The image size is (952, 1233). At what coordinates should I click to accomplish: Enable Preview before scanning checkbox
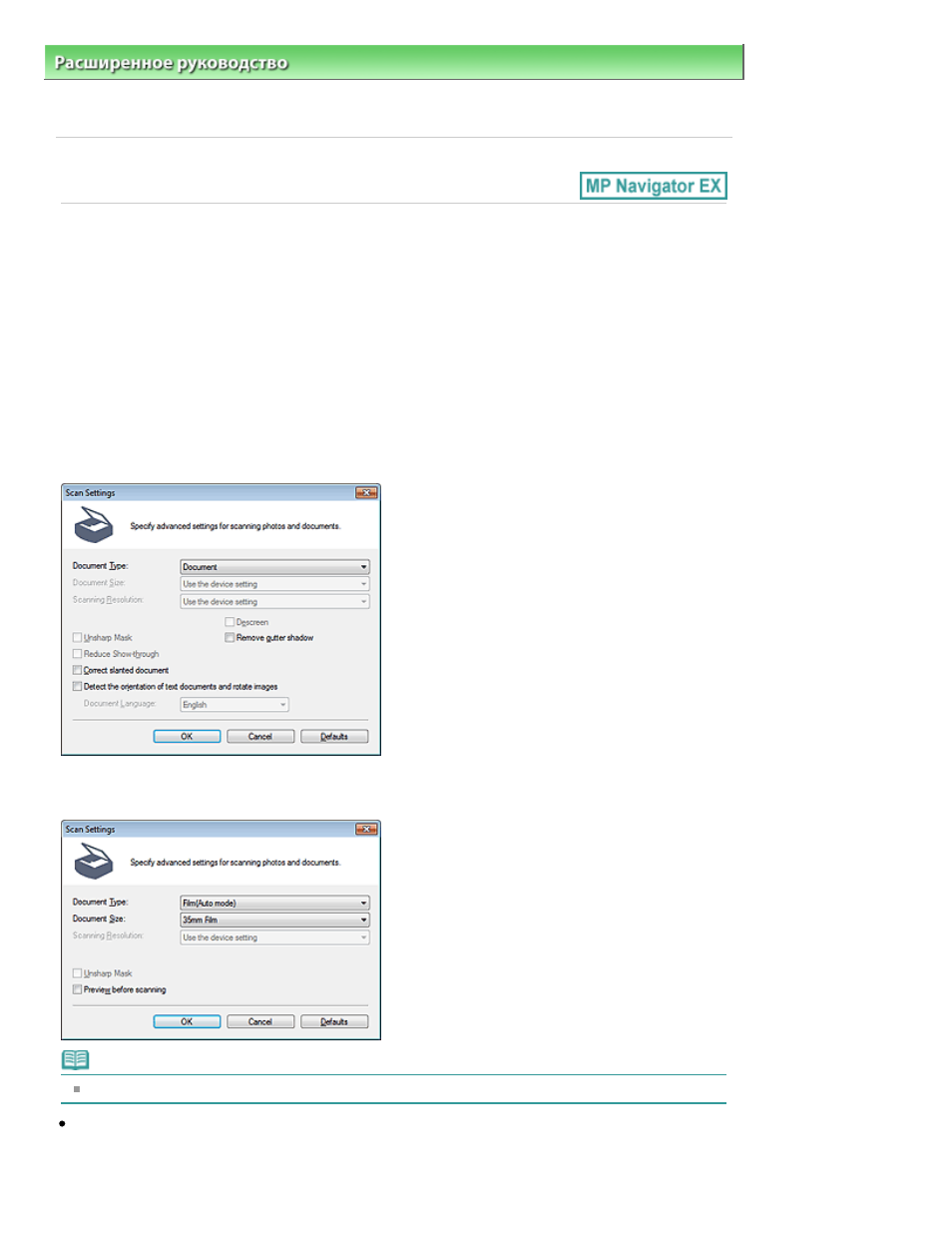pyautogui.click(x=77, y=989)
